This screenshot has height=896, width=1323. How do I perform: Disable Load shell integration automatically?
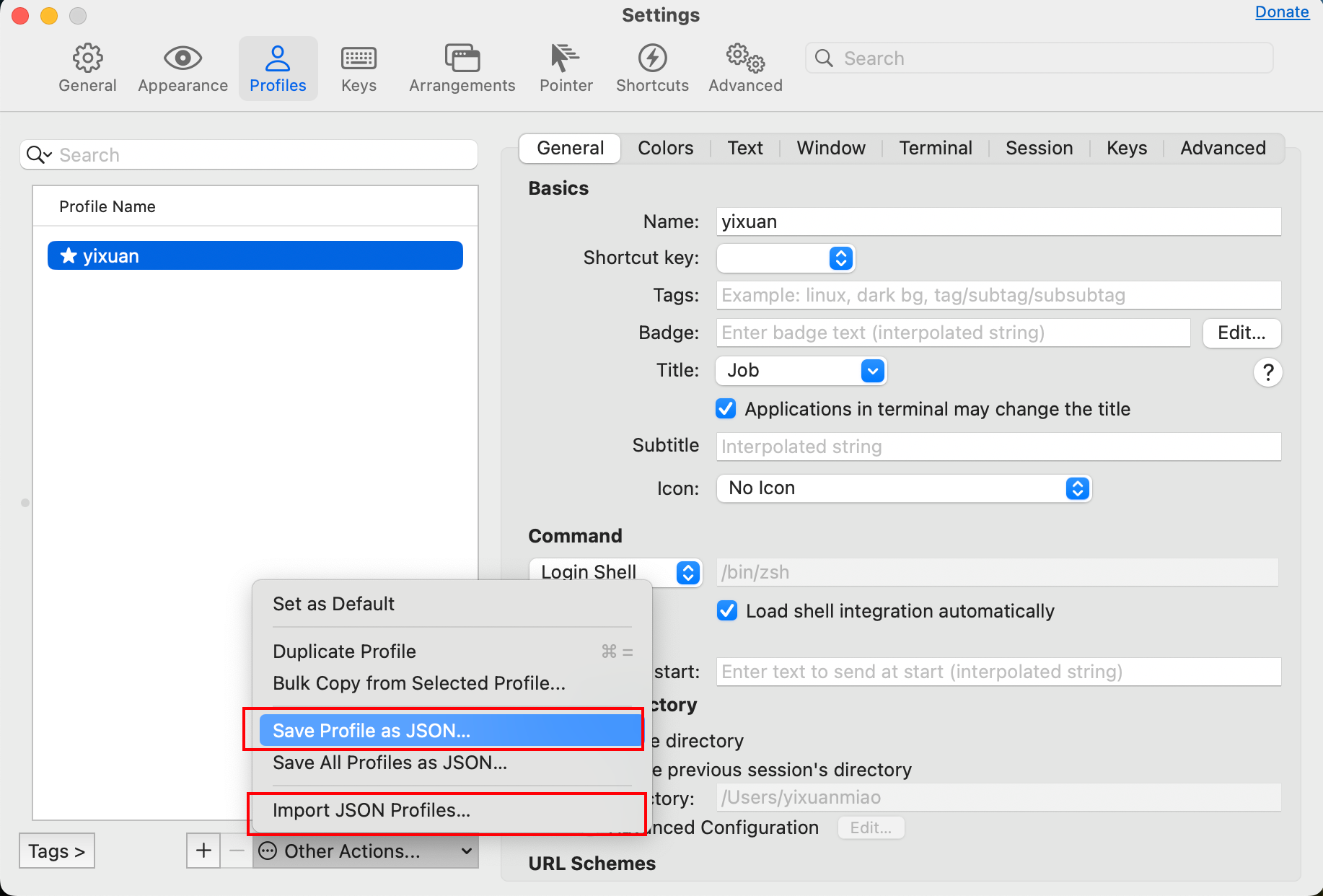coord(727,611)
